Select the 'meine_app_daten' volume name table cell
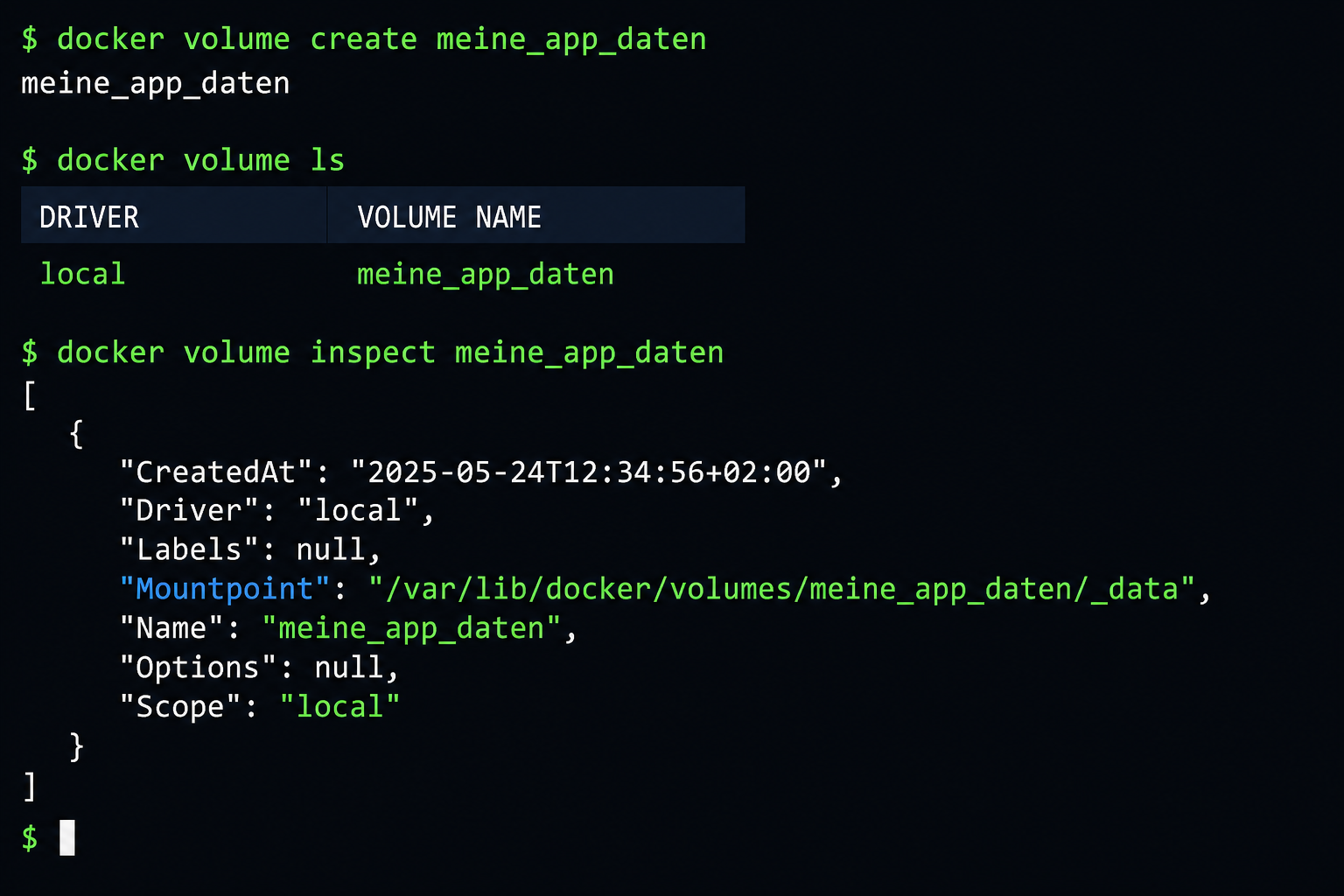Image resolution: width=1344 pixels, height=896 pixels. 485,275
